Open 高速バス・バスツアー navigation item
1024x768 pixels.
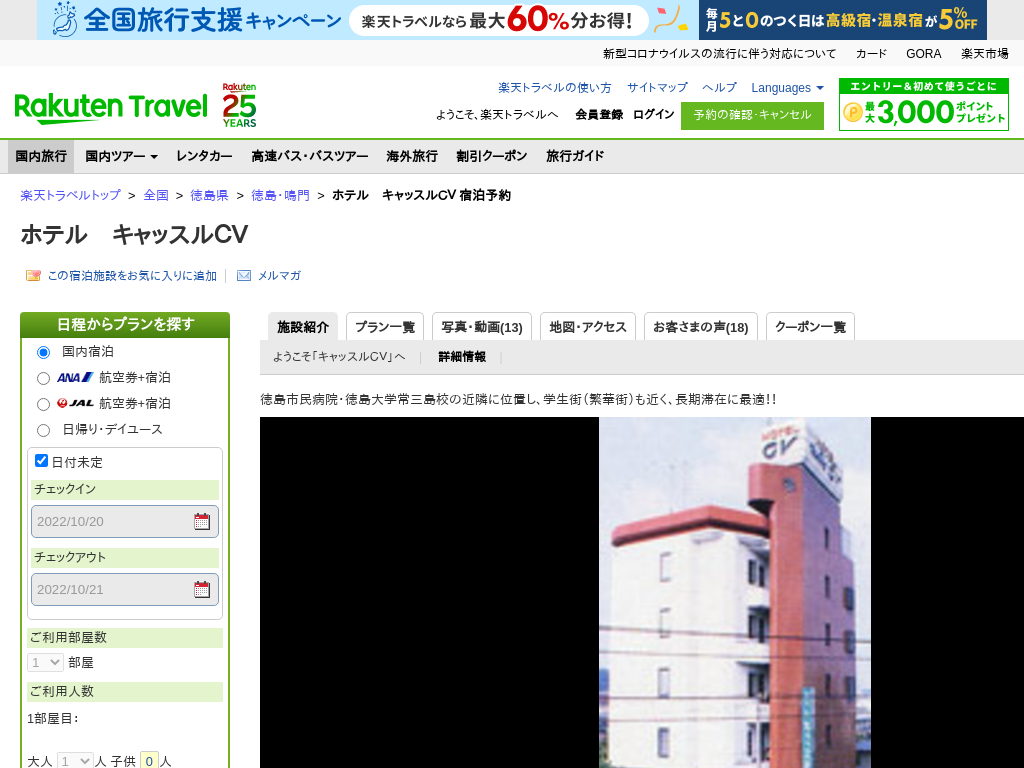(x=310, y=156)
